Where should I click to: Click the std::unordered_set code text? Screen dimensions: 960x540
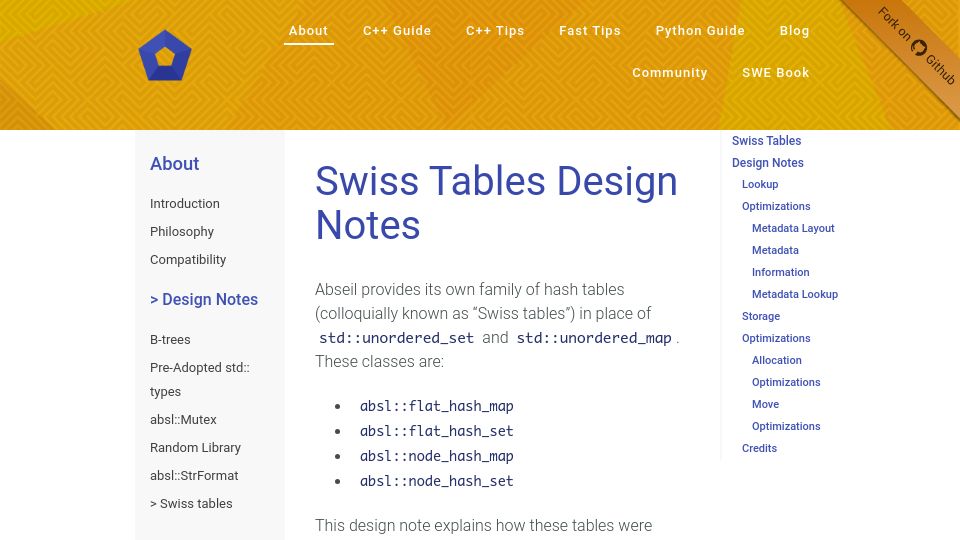pyautogui.click(x=396, y=338)
